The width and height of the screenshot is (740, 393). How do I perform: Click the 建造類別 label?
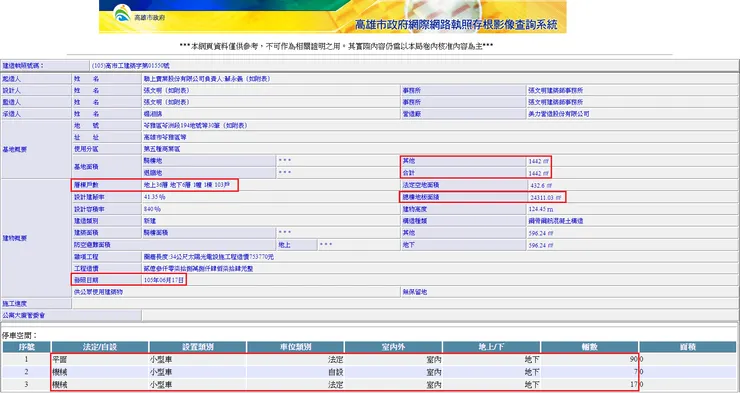click(86, 221)
